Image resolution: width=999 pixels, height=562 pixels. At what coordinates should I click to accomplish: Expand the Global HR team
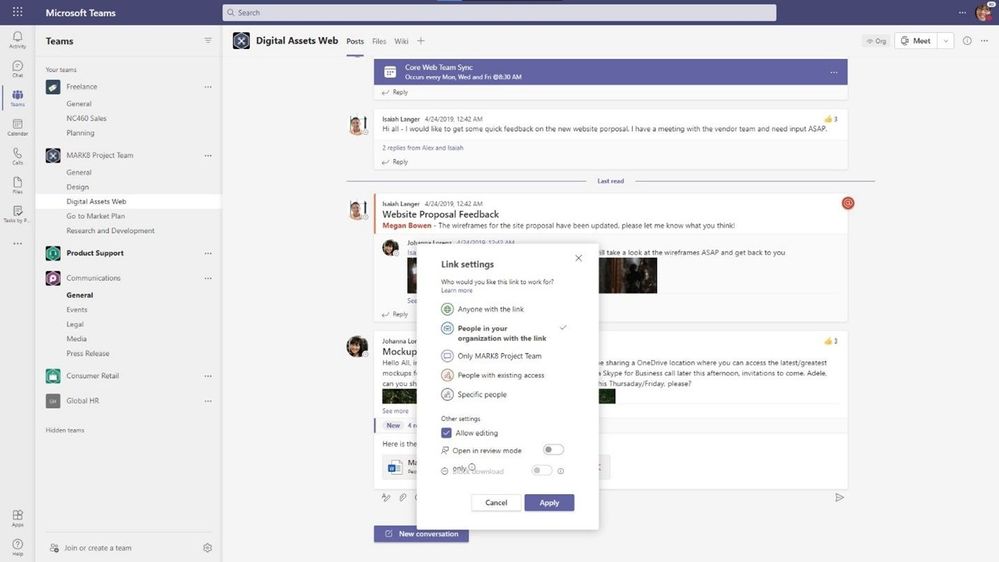(x=82, y=401)
